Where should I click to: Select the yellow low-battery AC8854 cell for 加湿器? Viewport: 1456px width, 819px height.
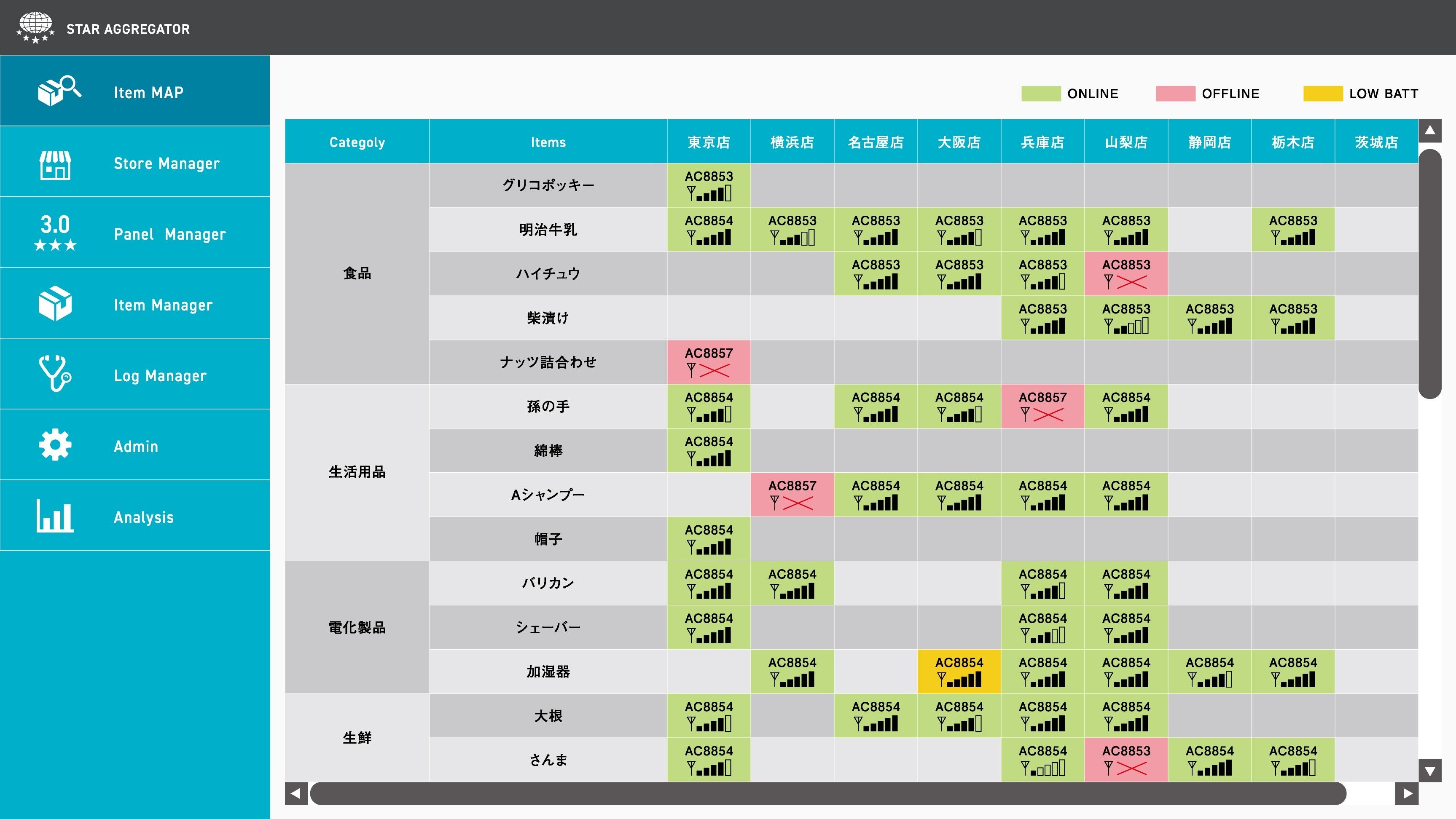959,671
